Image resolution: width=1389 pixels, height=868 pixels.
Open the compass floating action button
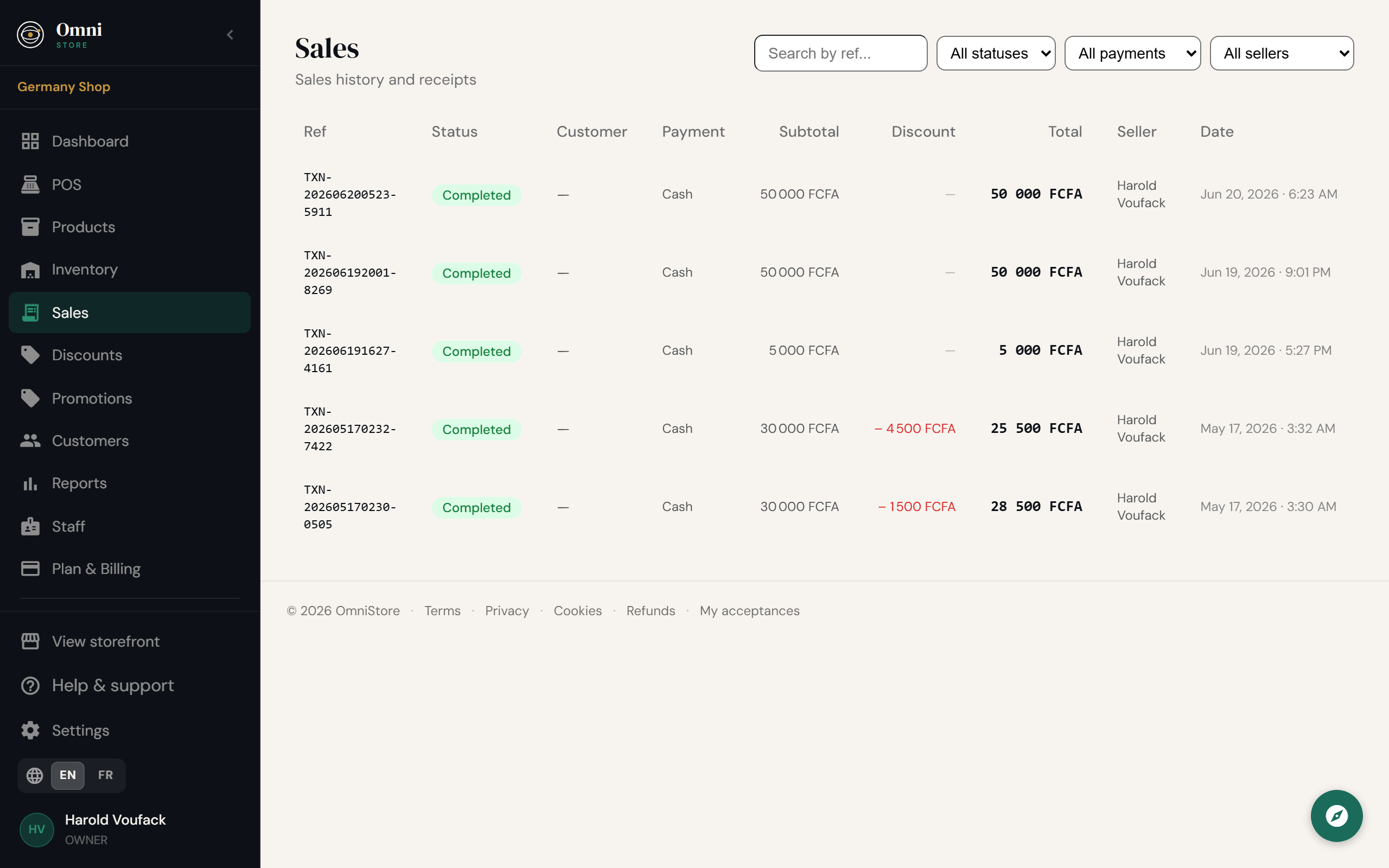(x=1336, y=816)
